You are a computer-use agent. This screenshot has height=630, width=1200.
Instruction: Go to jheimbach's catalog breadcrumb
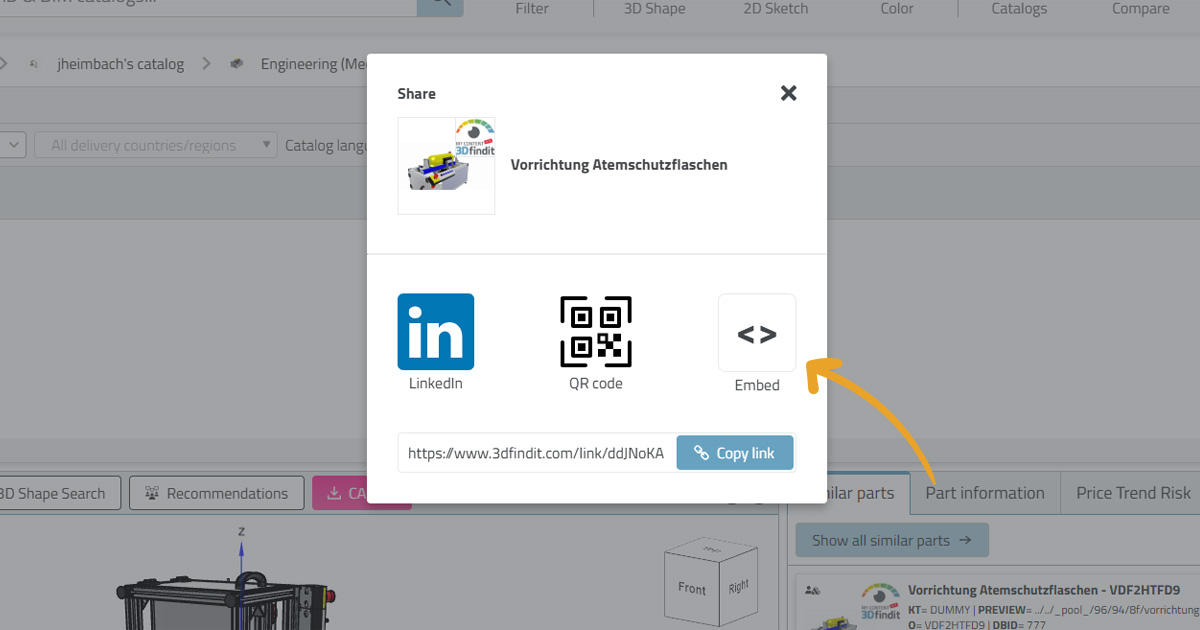click(x=120, y=64)
